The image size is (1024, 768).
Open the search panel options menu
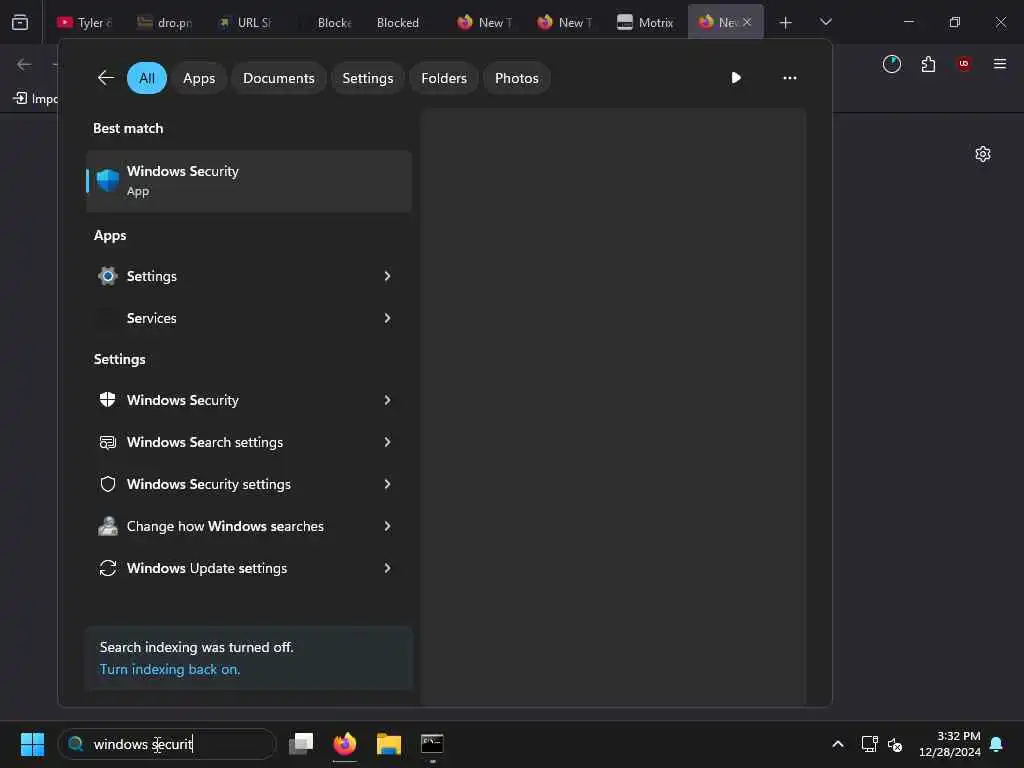[x=790, y=78]
